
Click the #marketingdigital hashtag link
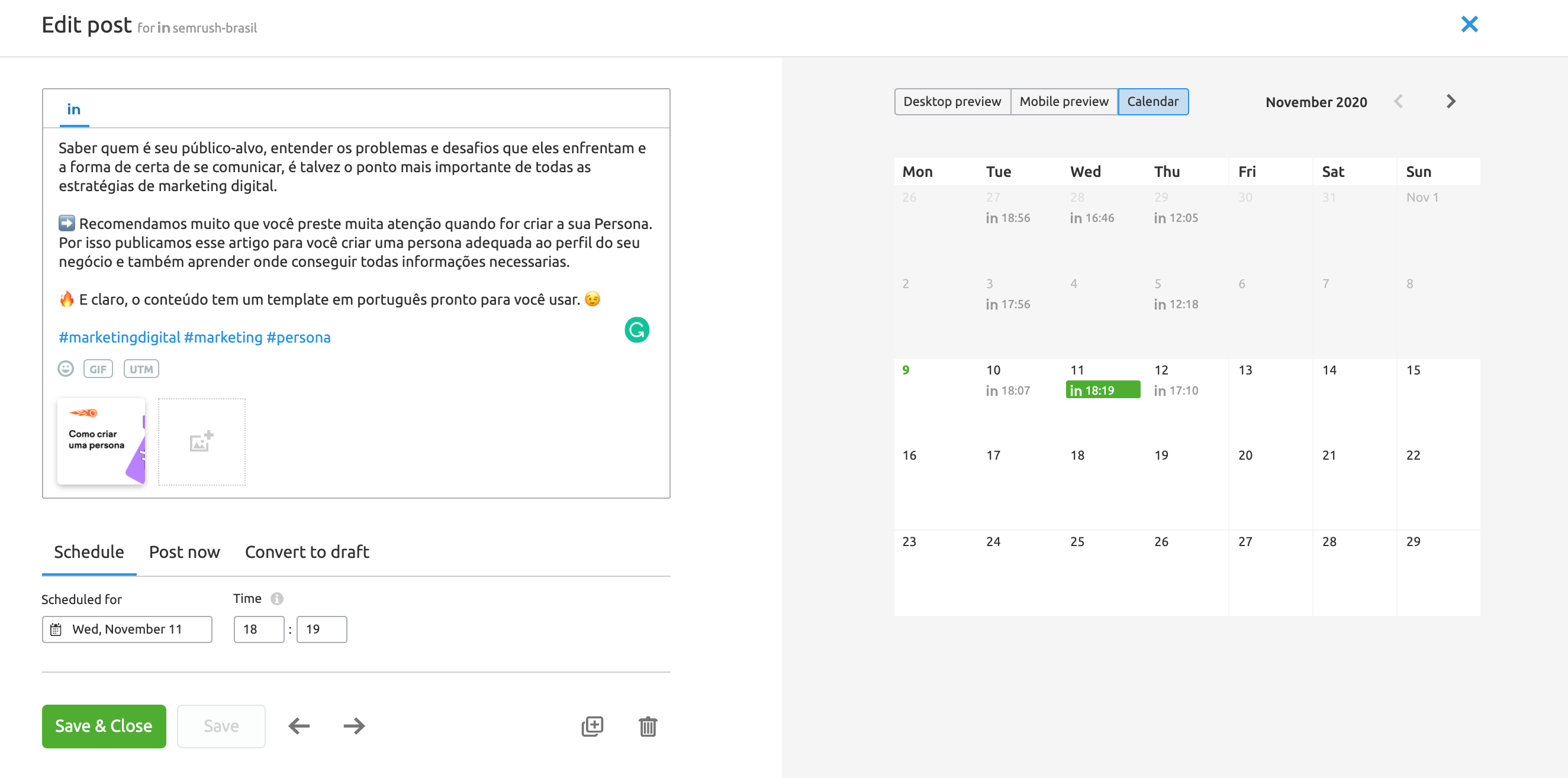click(120, 337)
